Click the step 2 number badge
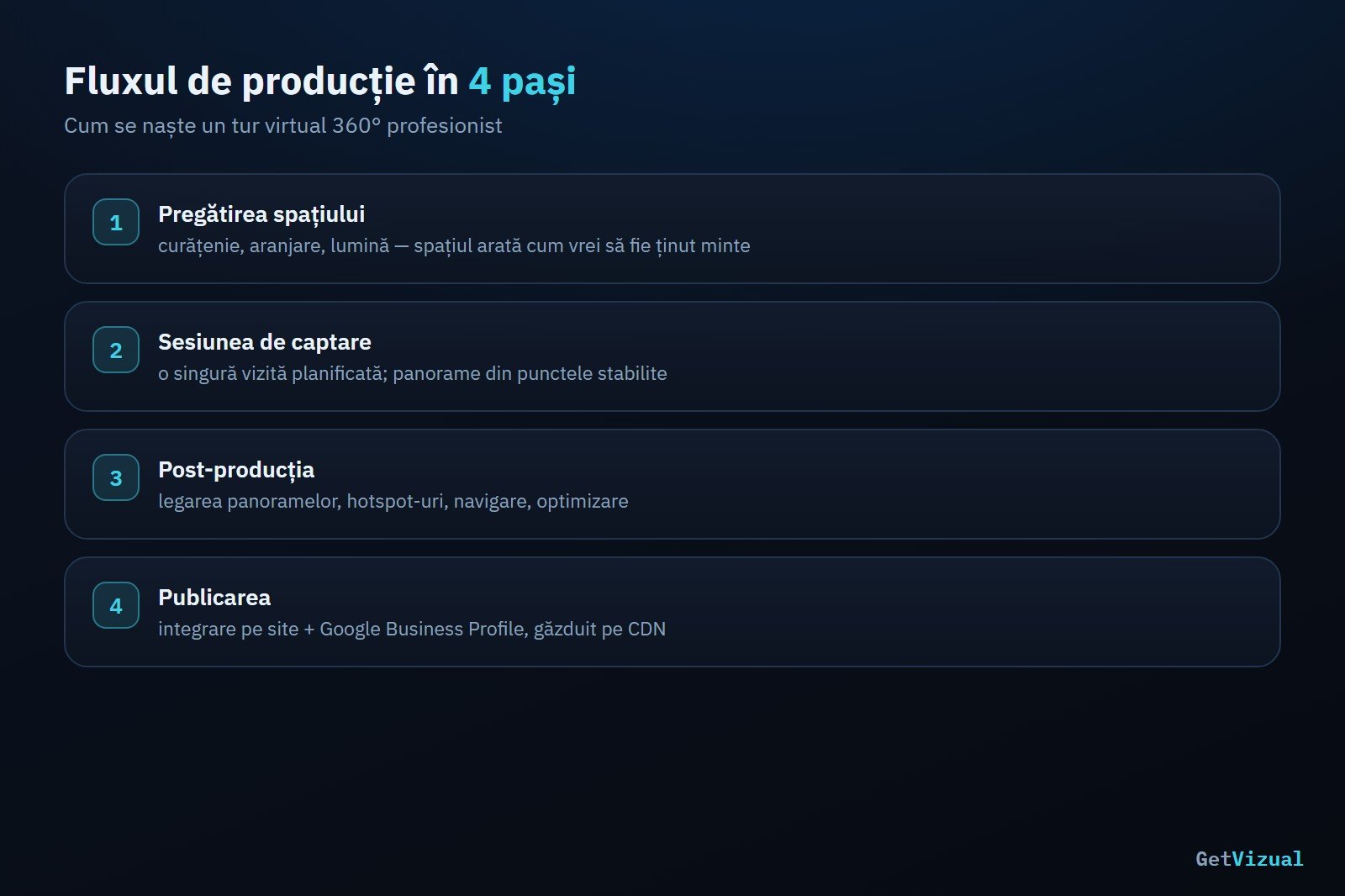The width and height of the screenshot is (1345, 896). point(116,350)
